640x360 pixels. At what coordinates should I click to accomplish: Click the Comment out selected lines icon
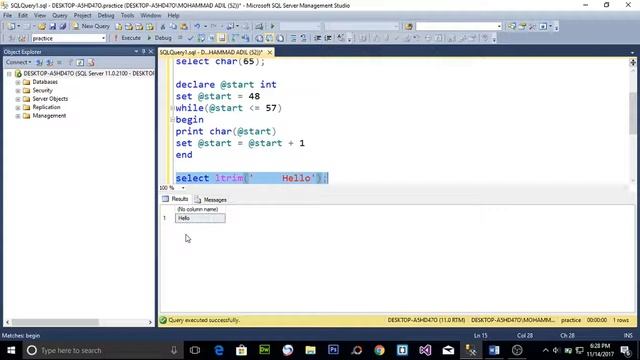click(x=293, y=38)
